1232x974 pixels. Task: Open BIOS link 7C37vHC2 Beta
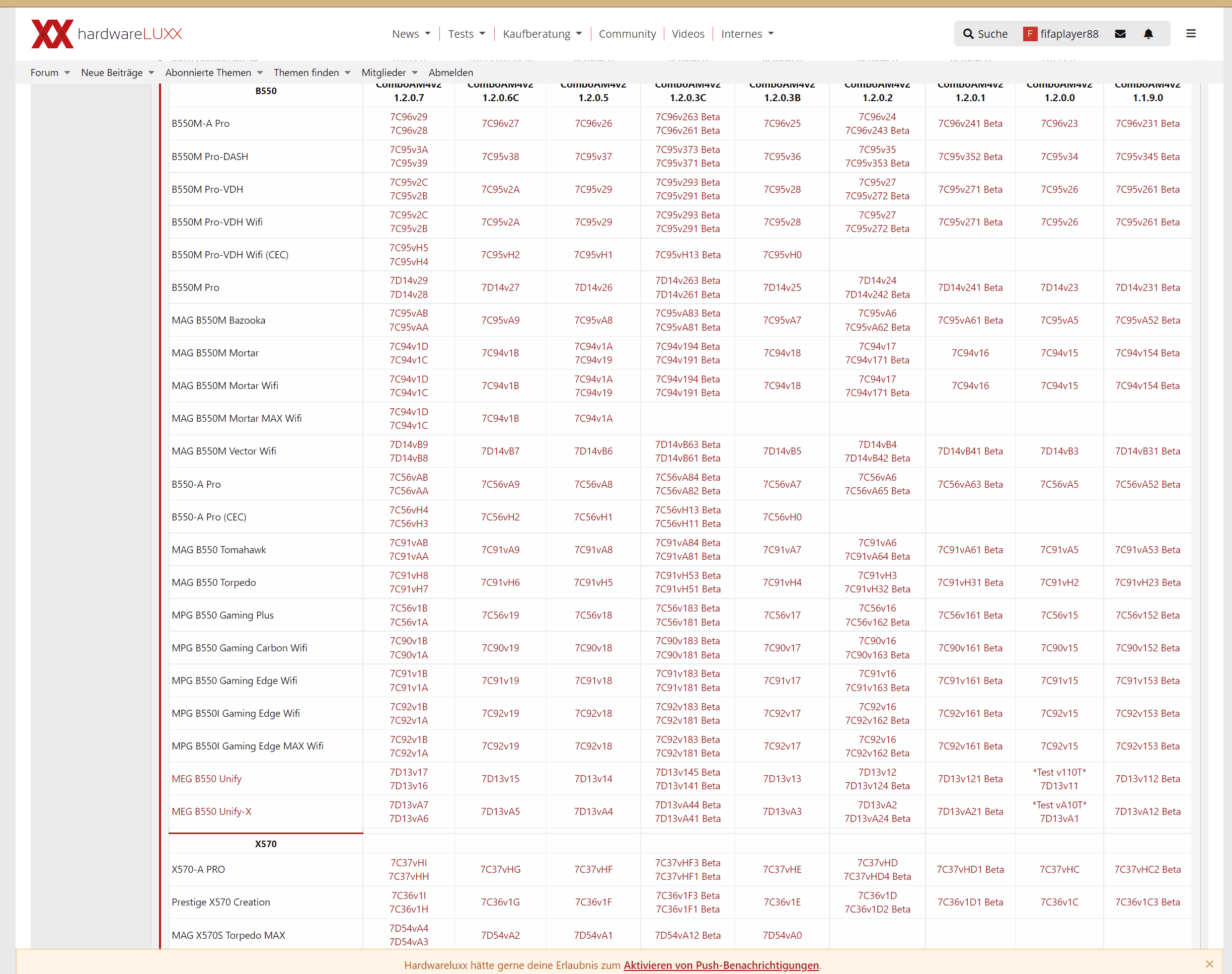(1147, 869)
